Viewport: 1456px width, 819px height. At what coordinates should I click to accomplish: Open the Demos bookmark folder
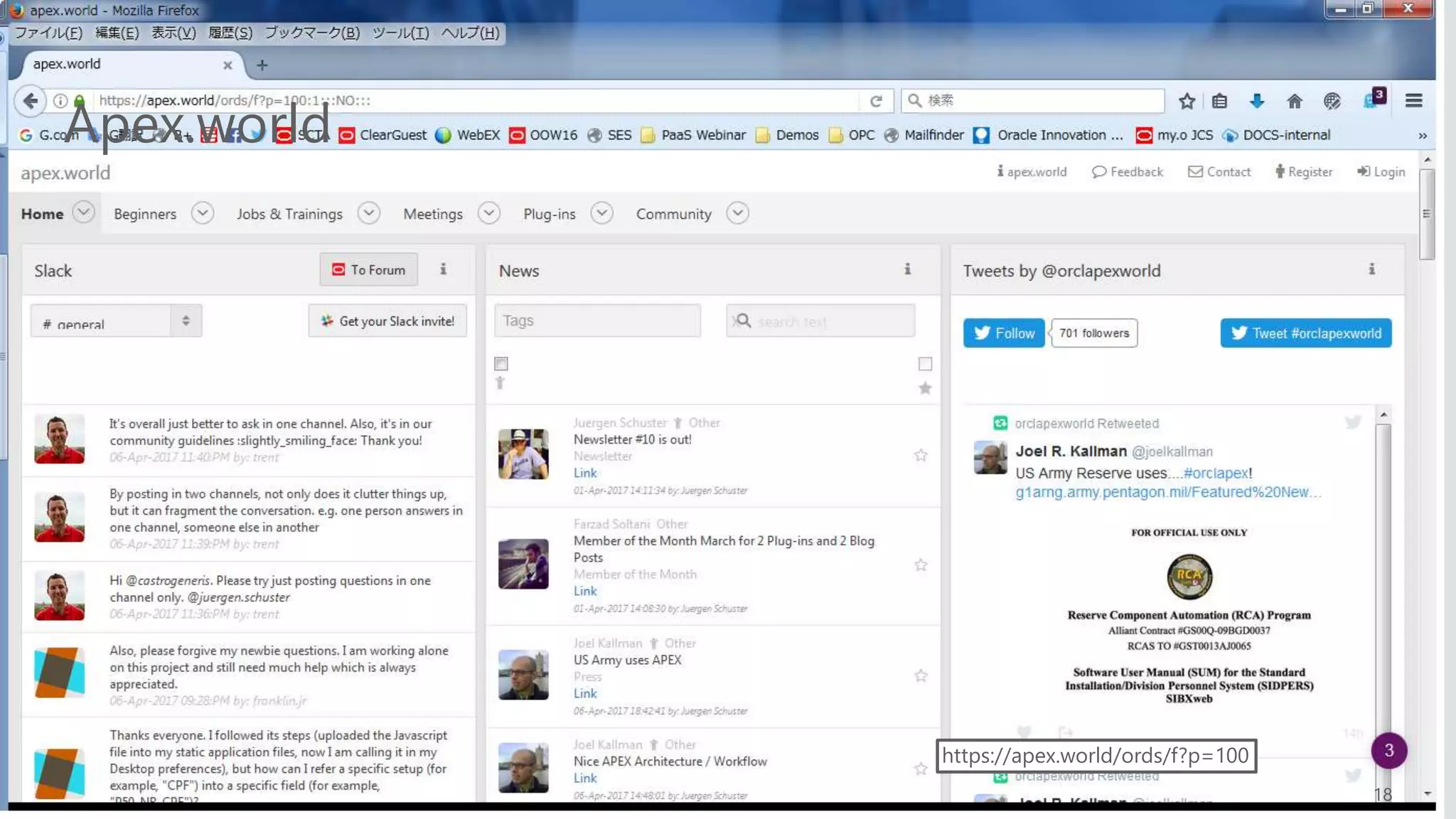(x=786, y=135)
